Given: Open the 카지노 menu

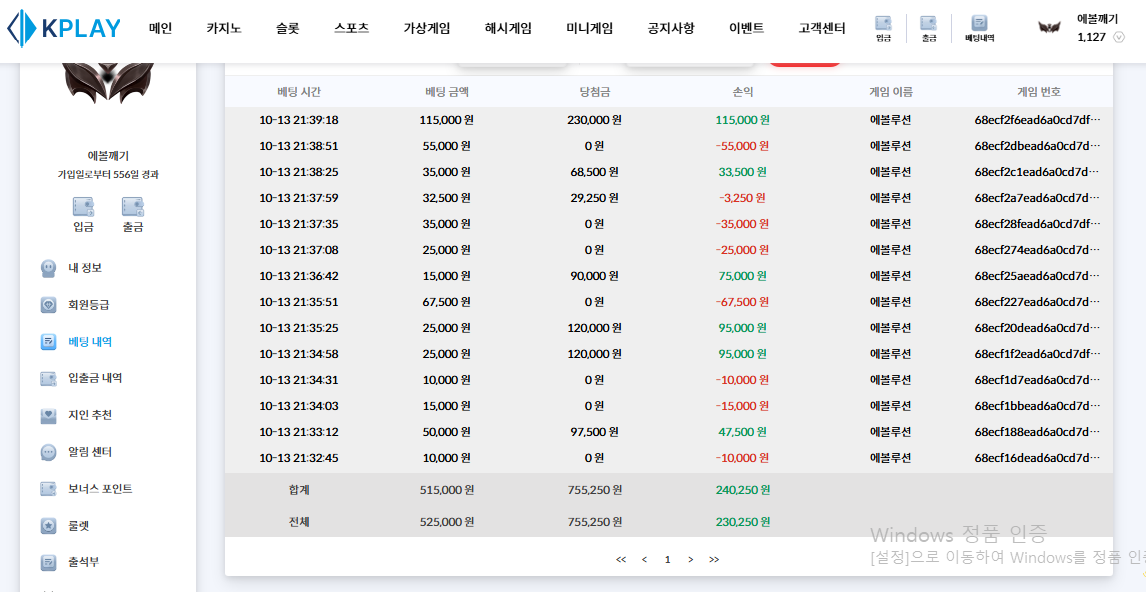Looking at the screenshot, I should point(224,28).
